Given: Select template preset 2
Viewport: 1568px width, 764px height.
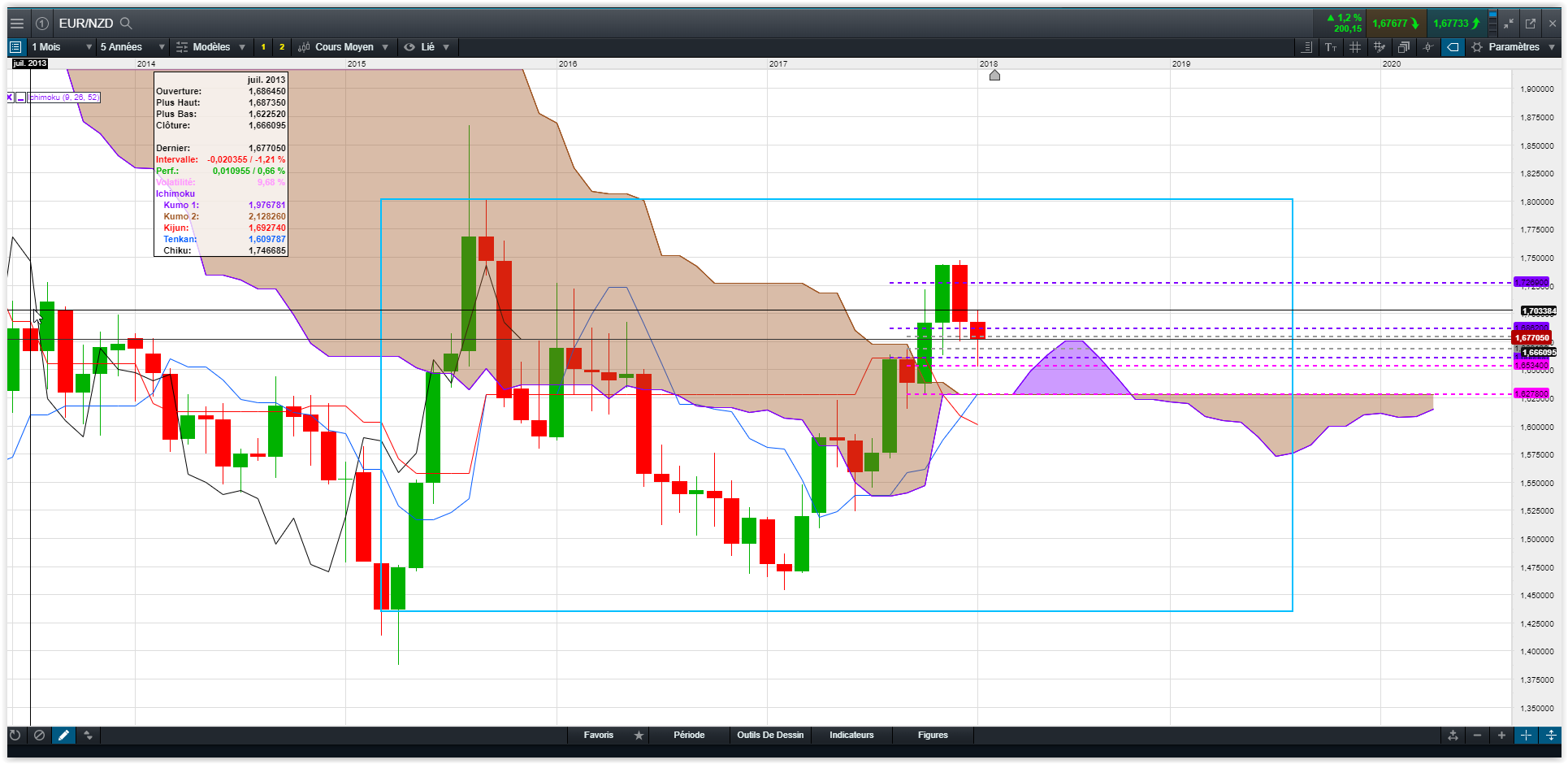Looking at the screenshot, I should (282, 47).
